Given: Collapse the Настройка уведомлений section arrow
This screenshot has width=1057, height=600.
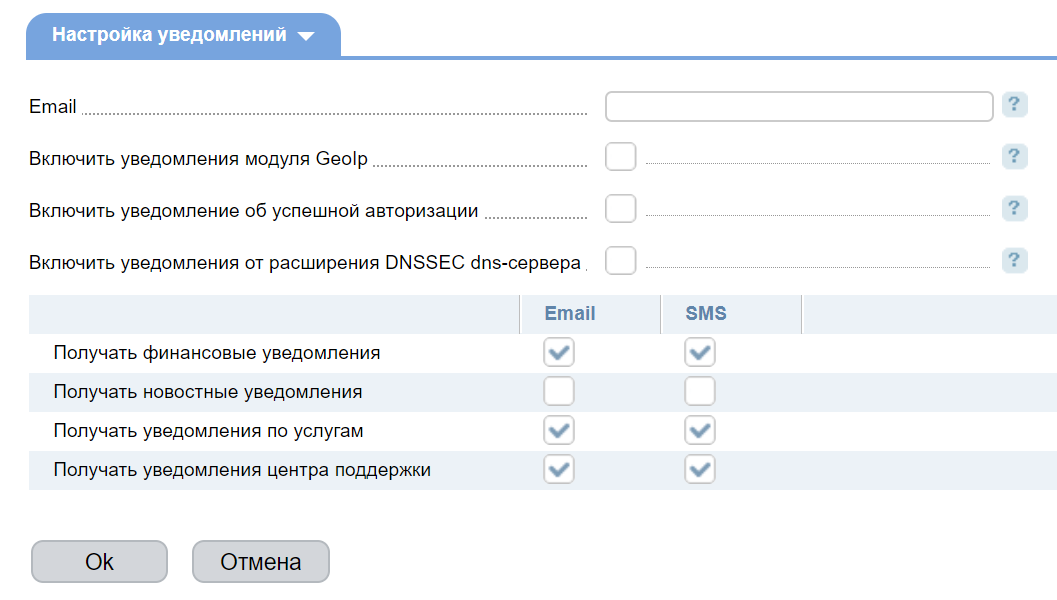Looking at the screenshot, I should 306,36.
